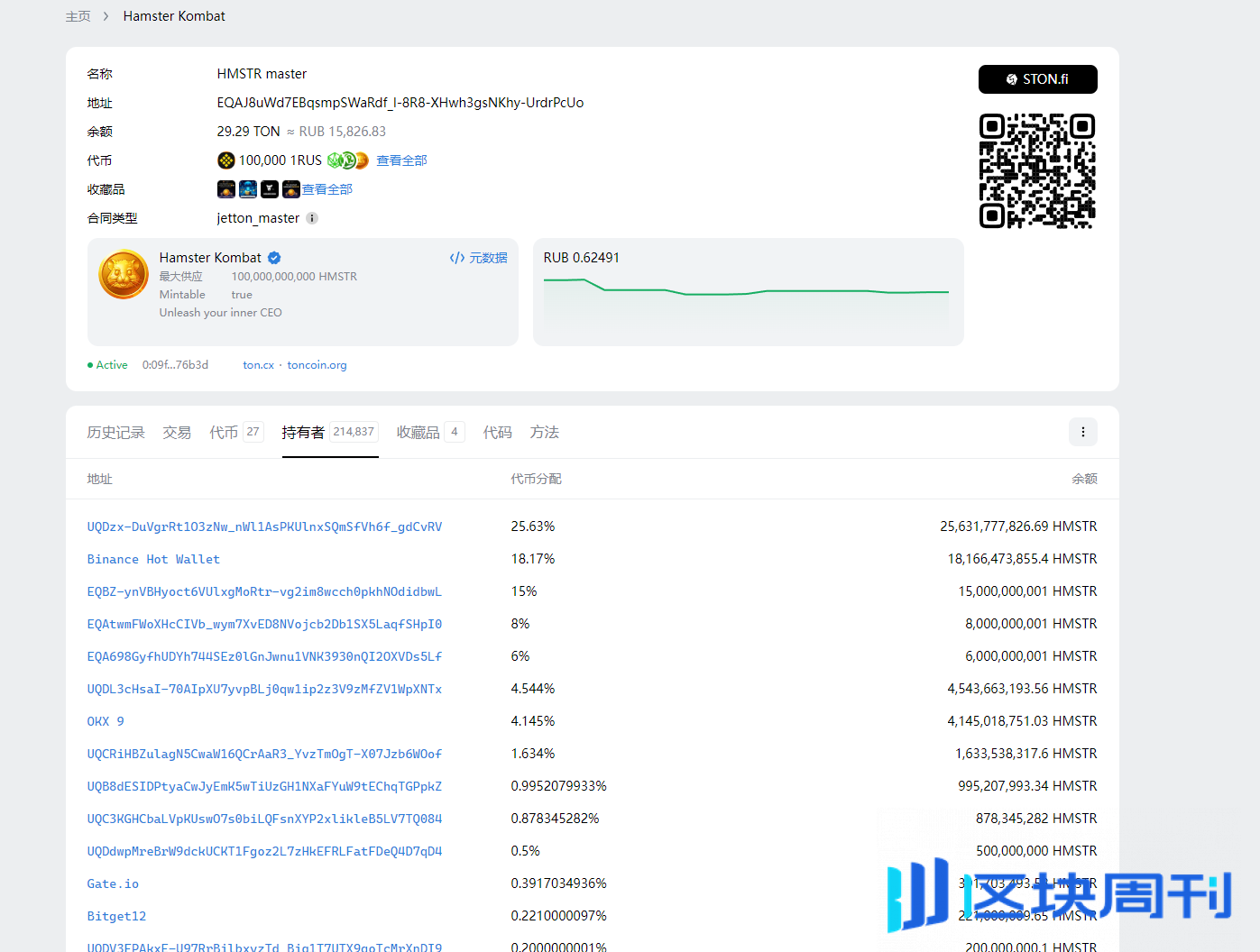Viewport: 1260px width, 952px height.
Task: Open the fourth collectible thumbnail
Action: pyautogui.click(x=291, y=189)
